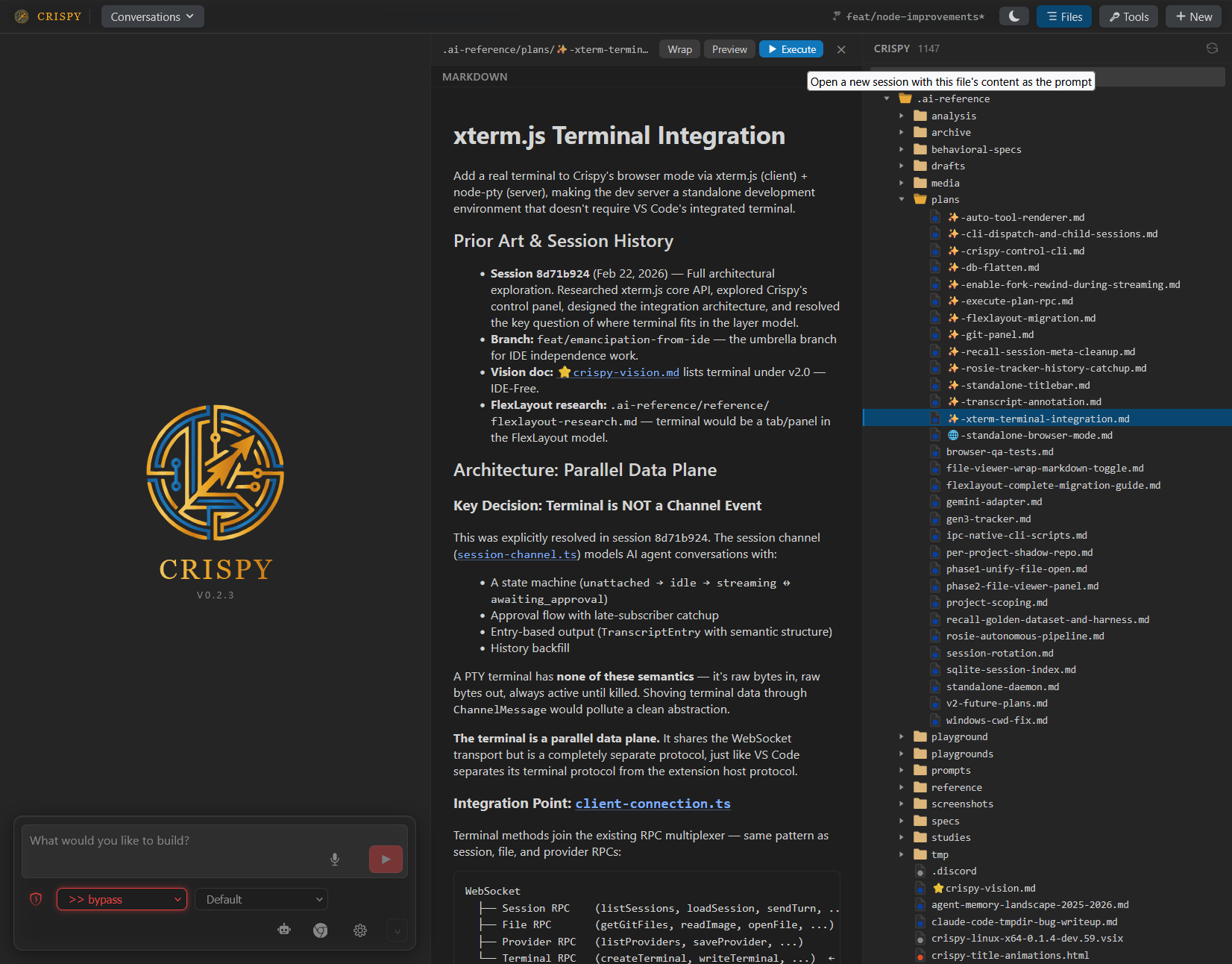Select the robot agent icon below the prompt
The width and height of the screenshot is (1232, 964).
(x=284, y=930)
